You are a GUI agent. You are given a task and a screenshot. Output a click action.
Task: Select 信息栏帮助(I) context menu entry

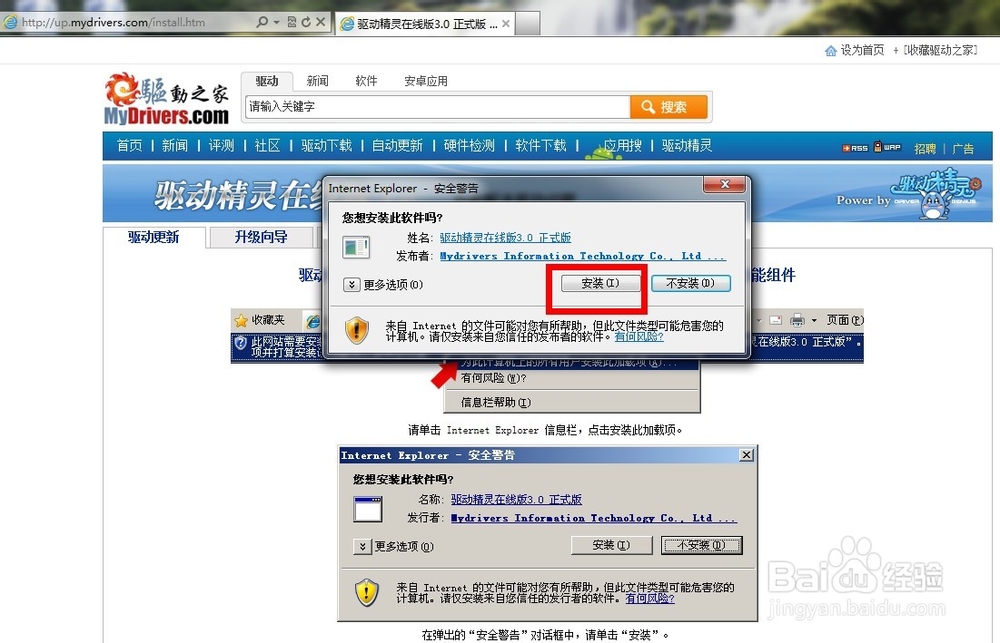496,403
